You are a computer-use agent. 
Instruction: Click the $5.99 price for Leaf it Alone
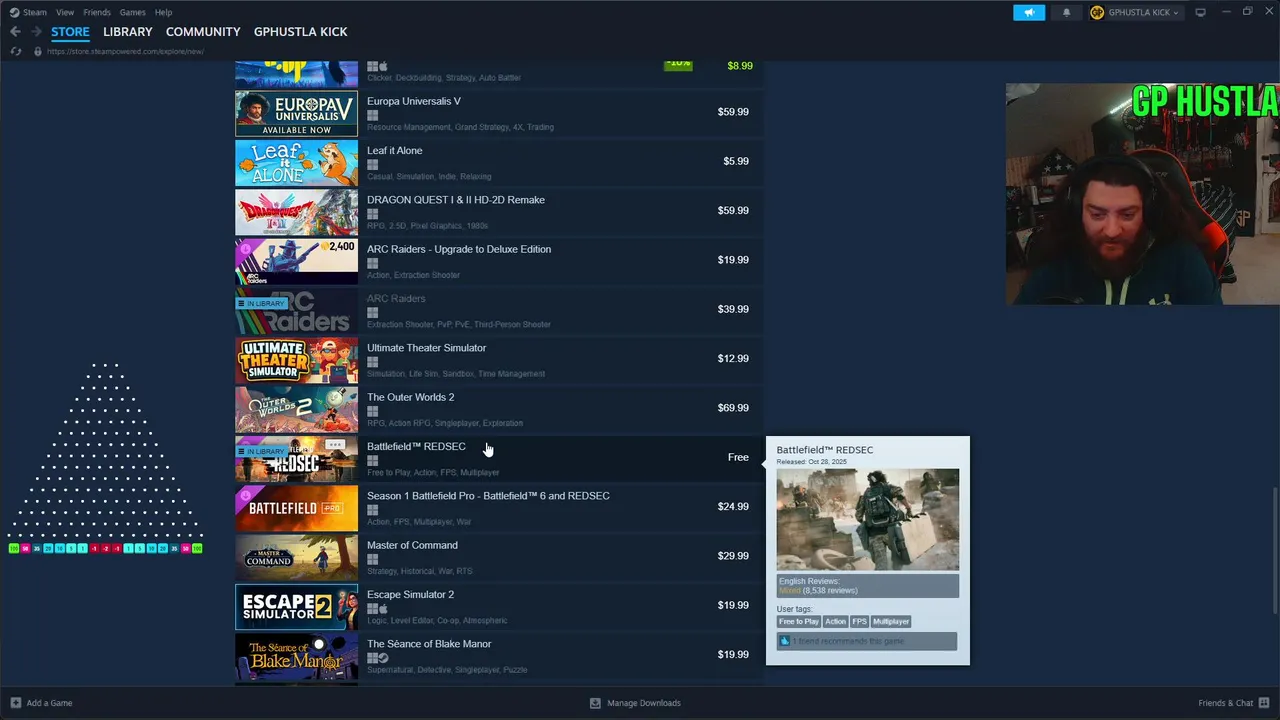736,161
